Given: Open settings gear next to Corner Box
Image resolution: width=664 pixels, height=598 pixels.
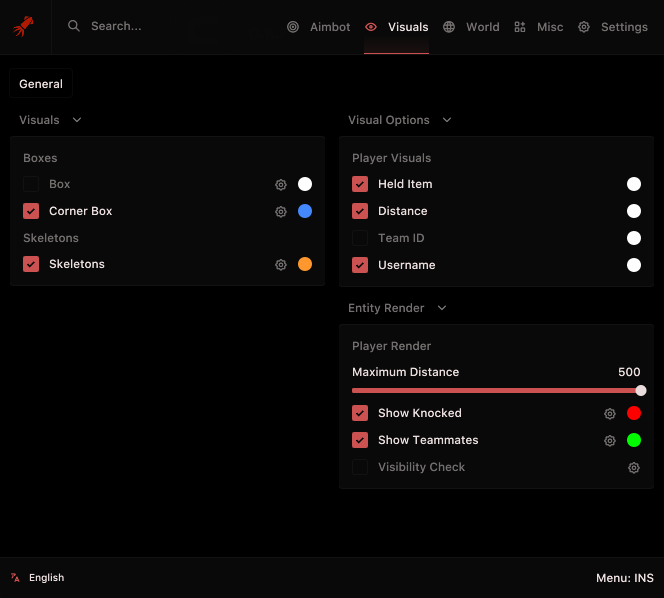Looking at the screenshot, I should (x=281, y=211).
